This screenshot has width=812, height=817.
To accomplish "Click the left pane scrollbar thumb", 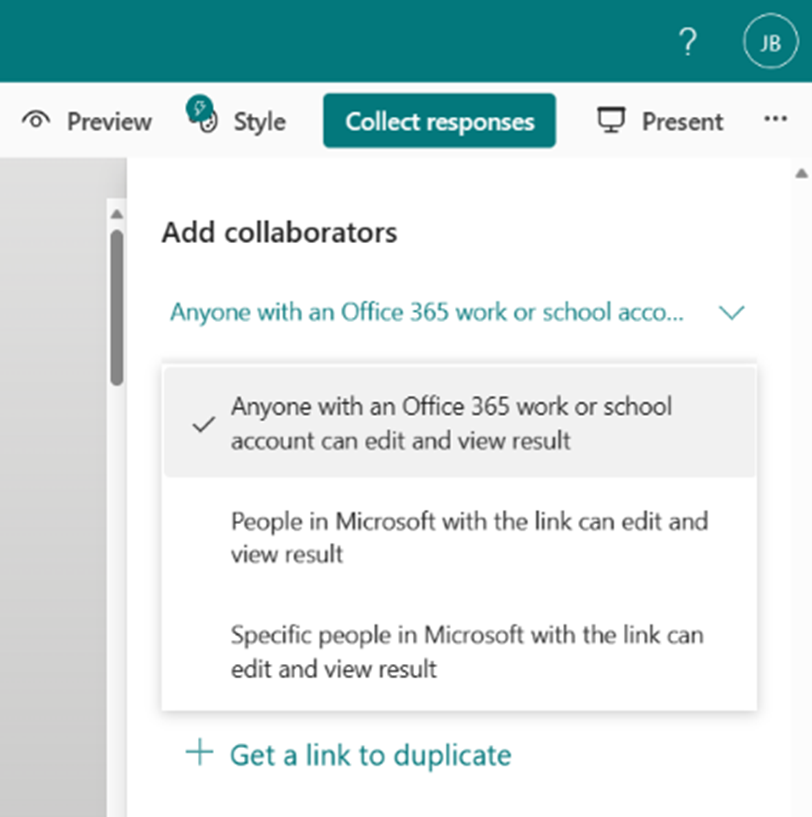I will pos(117,307).
